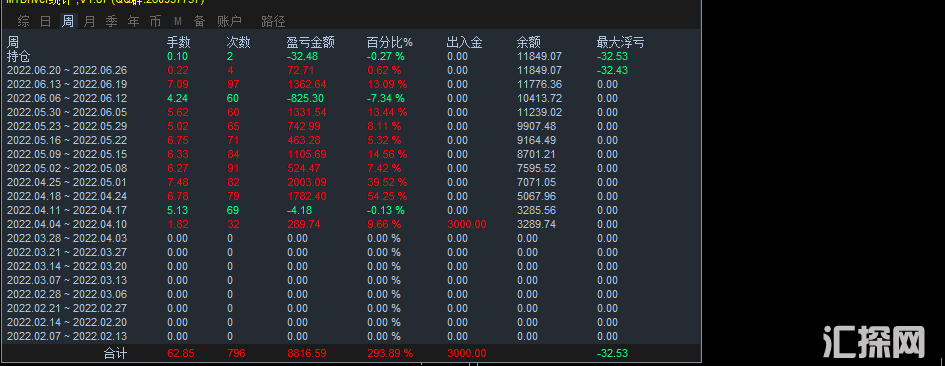The image size is (945, 366).
Task: Select the week row 2022.04.04 ~ 2022.04.10
Action: click(x=67, y=224)
